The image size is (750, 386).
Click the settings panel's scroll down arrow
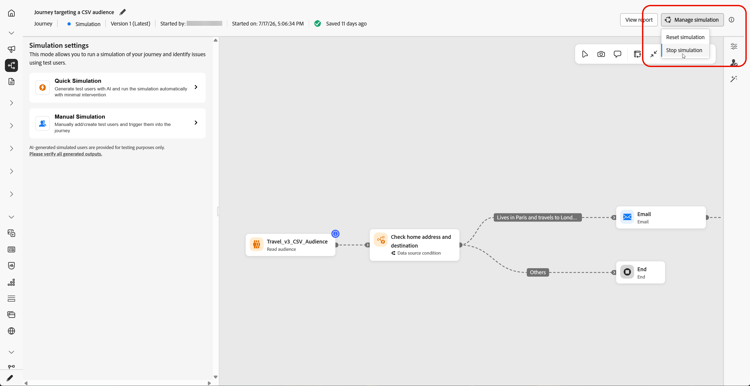tap(215, 377)
